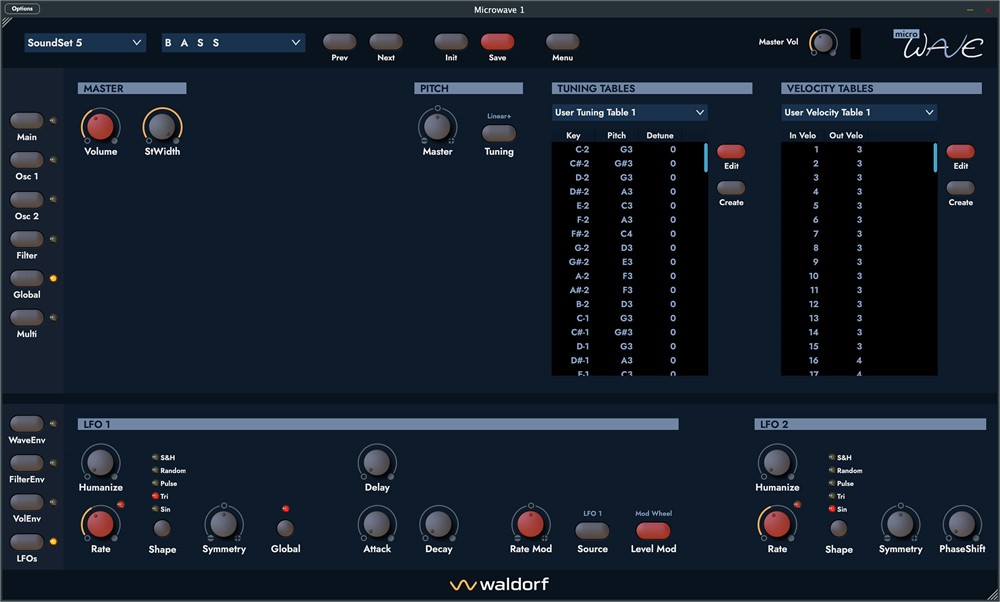Image resolution: width=1000 pixels, height=602 pixels.
Task: Select the S&H shape for LFO 1
Action: pyautogui.click(x=156, y=458)
